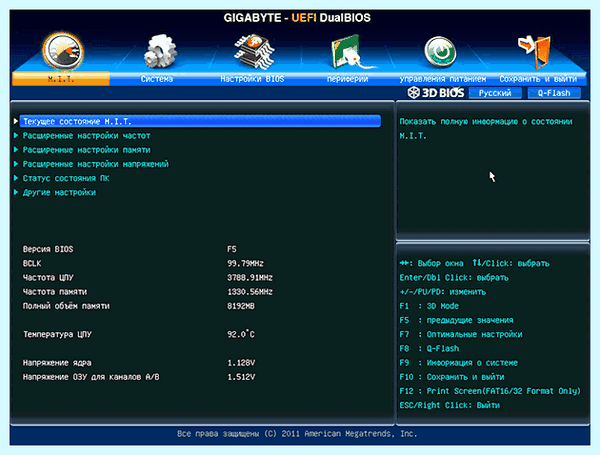Open Расширенные настройки напряжений submenu

pyautogui.click(x=96, y=164)
